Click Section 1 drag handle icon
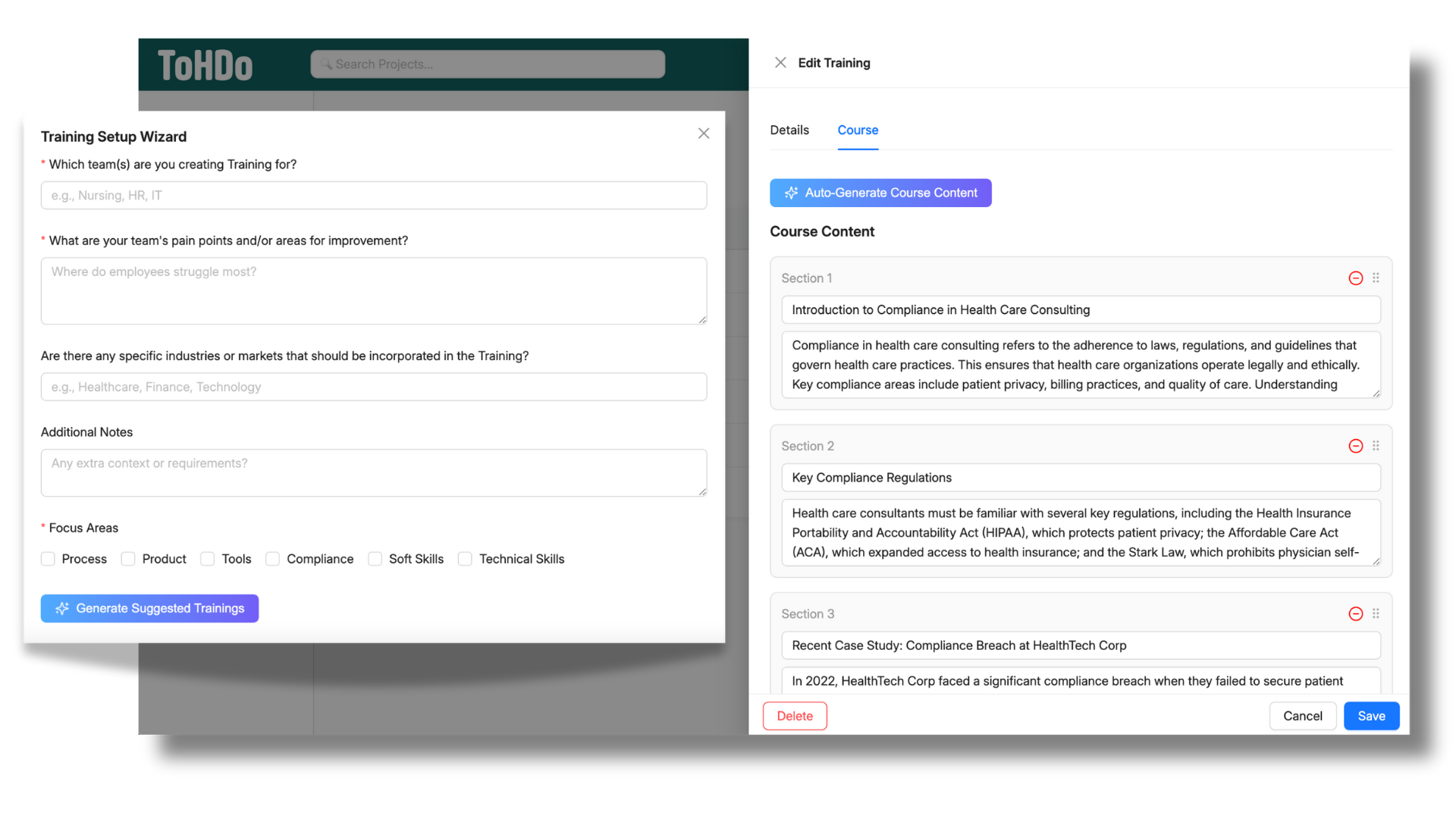Screen dimensions: 1456x819 click(x=1376, y=278)
